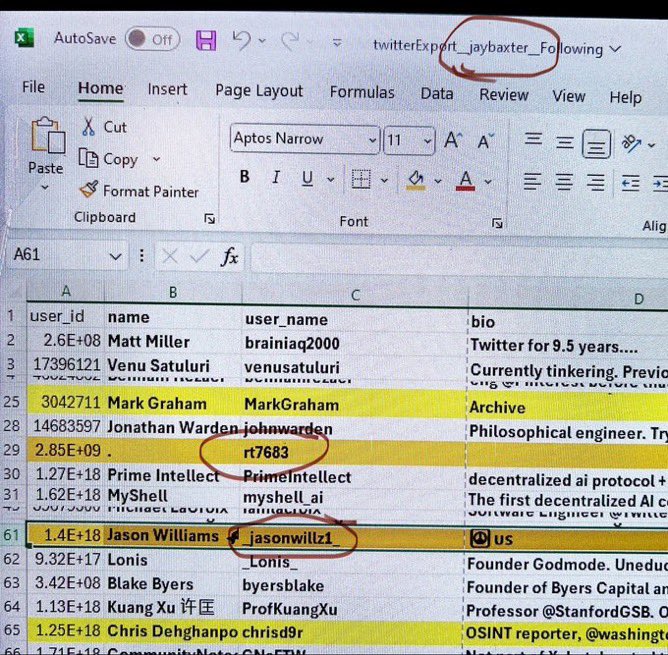Set Middle Align for the cell
Image resolution: width=668 pixels, height=655 pixels.
pos(564,142)
